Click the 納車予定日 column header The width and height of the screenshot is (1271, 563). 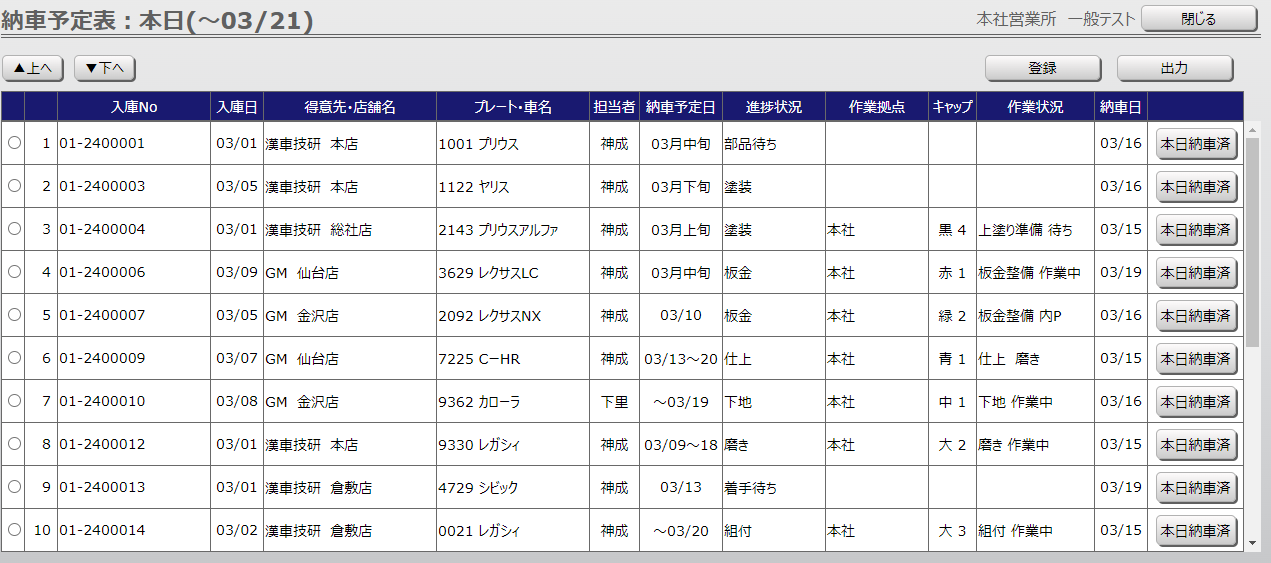pos(681,107)
